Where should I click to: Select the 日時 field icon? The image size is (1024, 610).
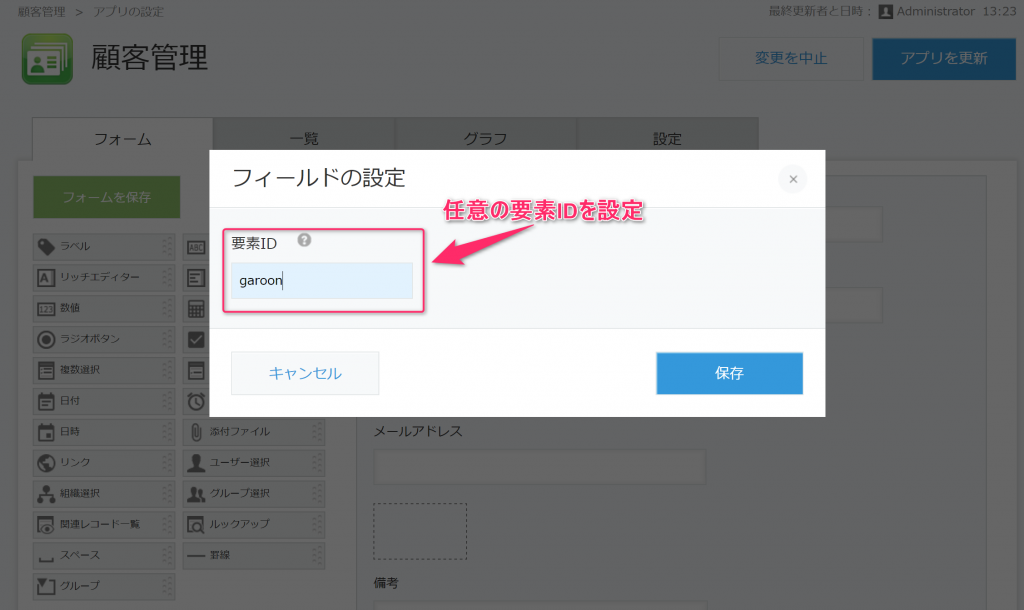coord(46,432)
